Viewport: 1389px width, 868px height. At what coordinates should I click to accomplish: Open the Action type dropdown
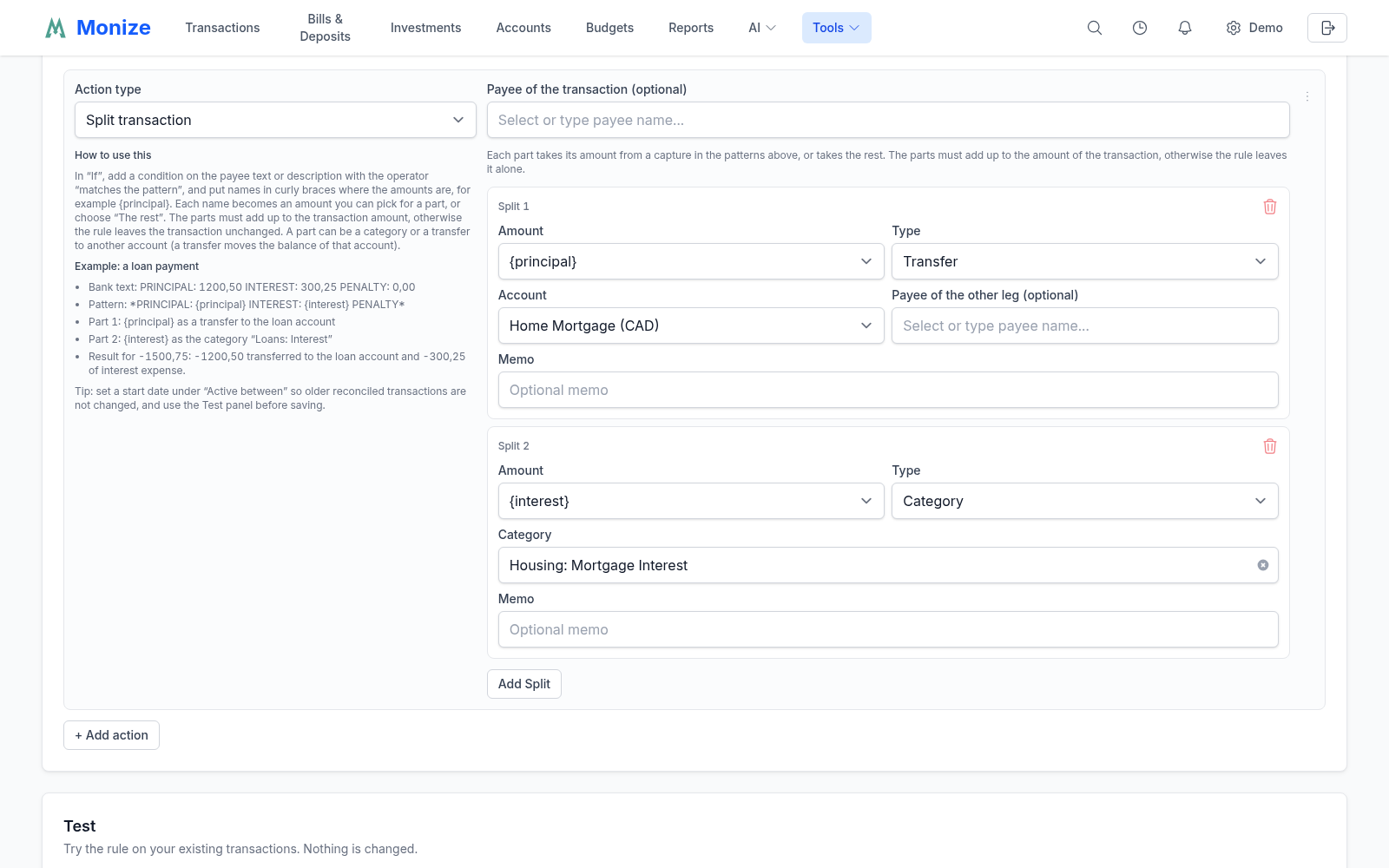(275, 120)
